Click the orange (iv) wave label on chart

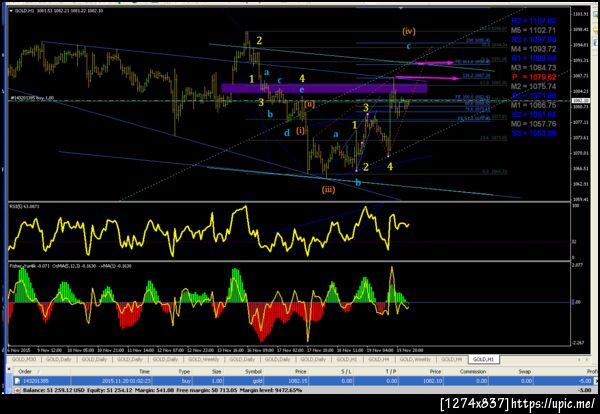(x=409, y=31)
